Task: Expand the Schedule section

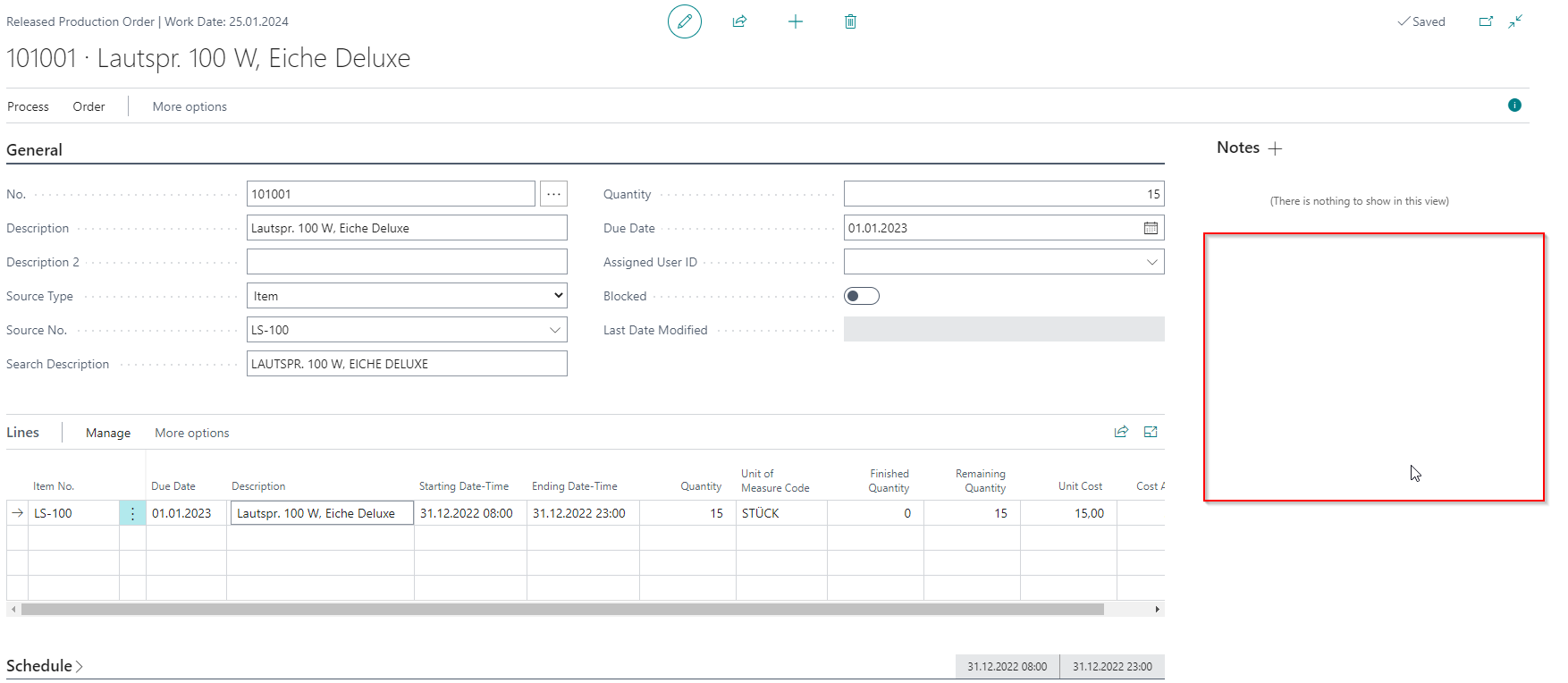Action: 45,666
